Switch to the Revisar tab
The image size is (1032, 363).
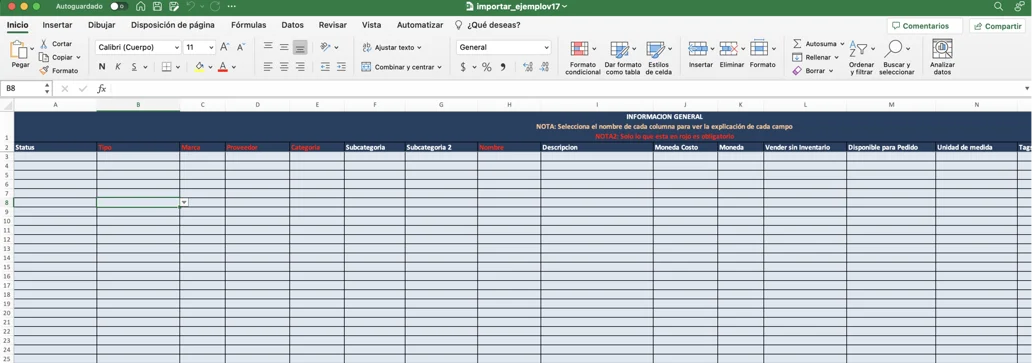coord(332,25)
